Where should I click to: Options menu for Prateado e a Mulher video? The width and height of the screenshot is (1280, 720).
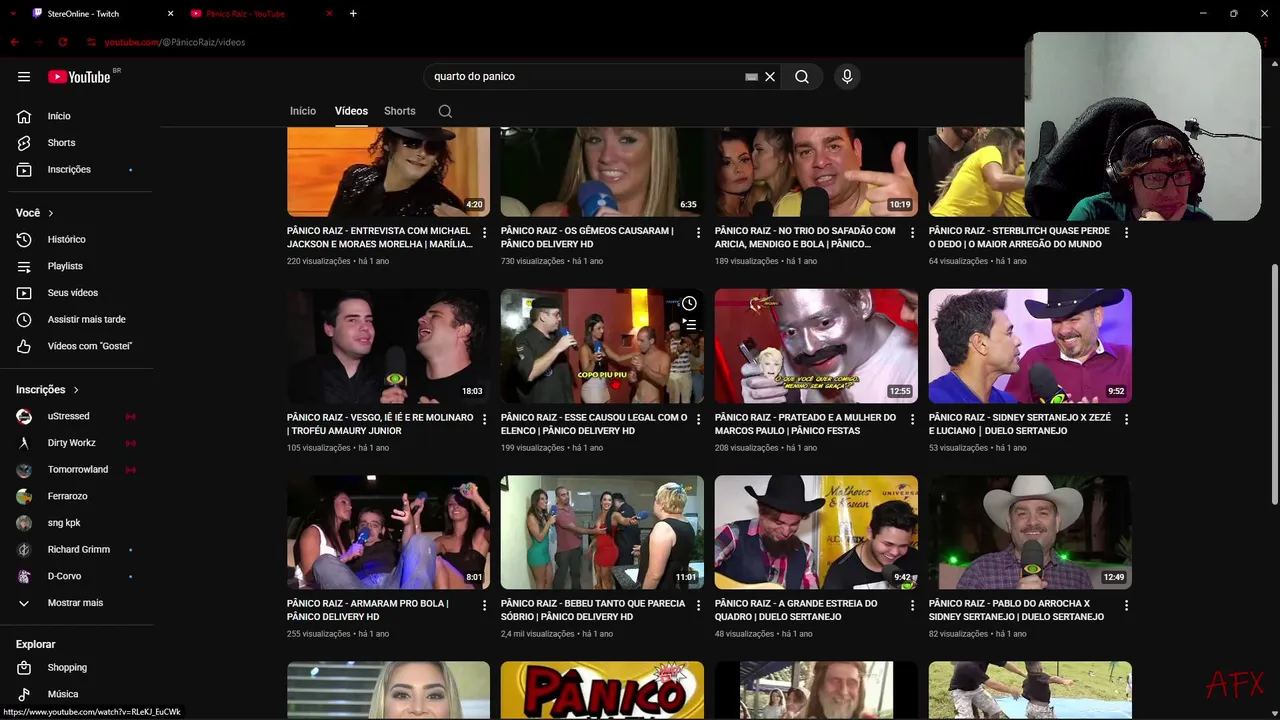[913, 420]
